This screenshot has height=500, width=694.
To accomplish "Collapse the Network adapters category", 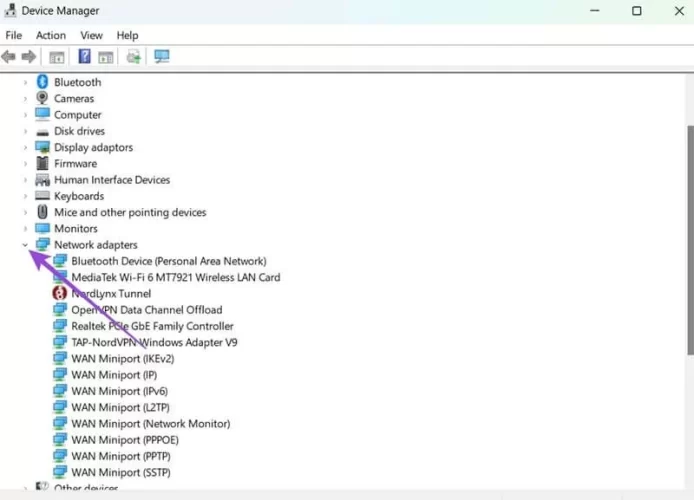I will coord(25,245).
